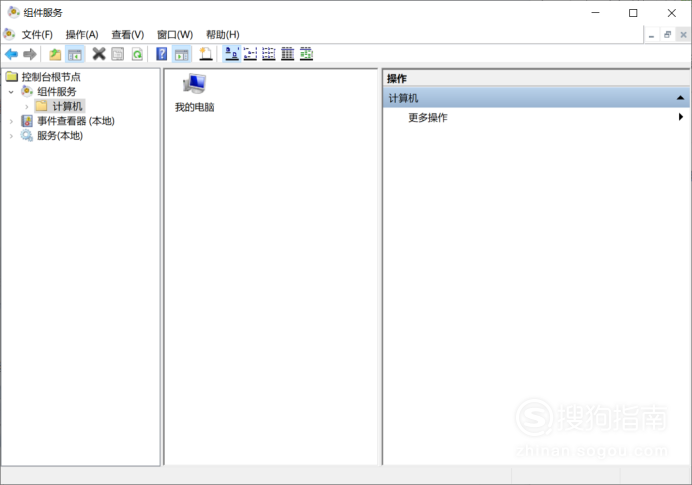692x485 pixels.
Task: Minimize the inner MDI window
Action: pyautogui.click(x=651, y=35)
